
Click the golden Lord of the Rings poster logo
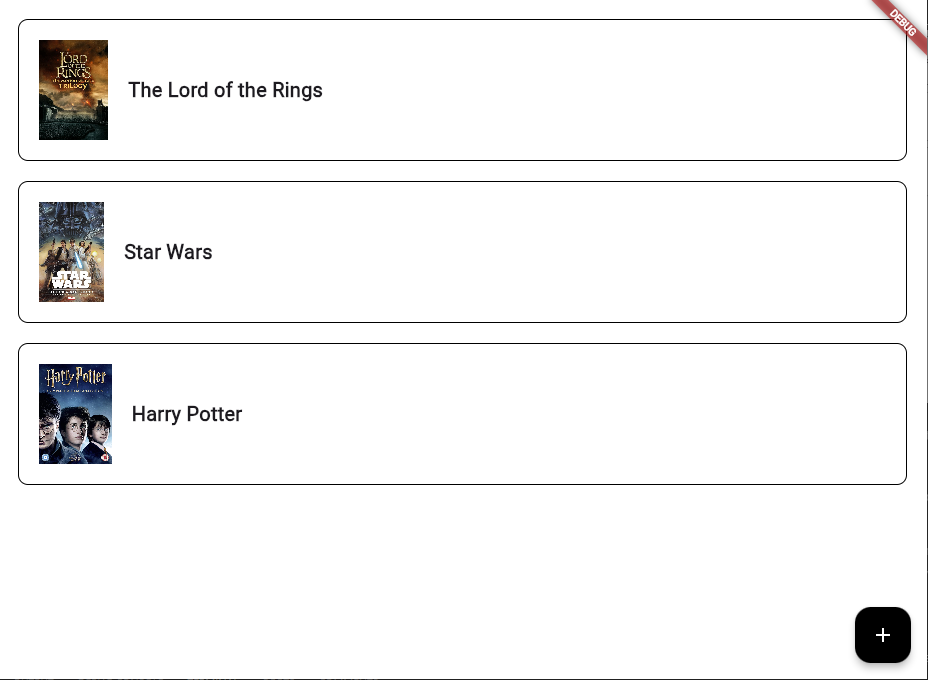pyautogui.click(x=73, y=70)
